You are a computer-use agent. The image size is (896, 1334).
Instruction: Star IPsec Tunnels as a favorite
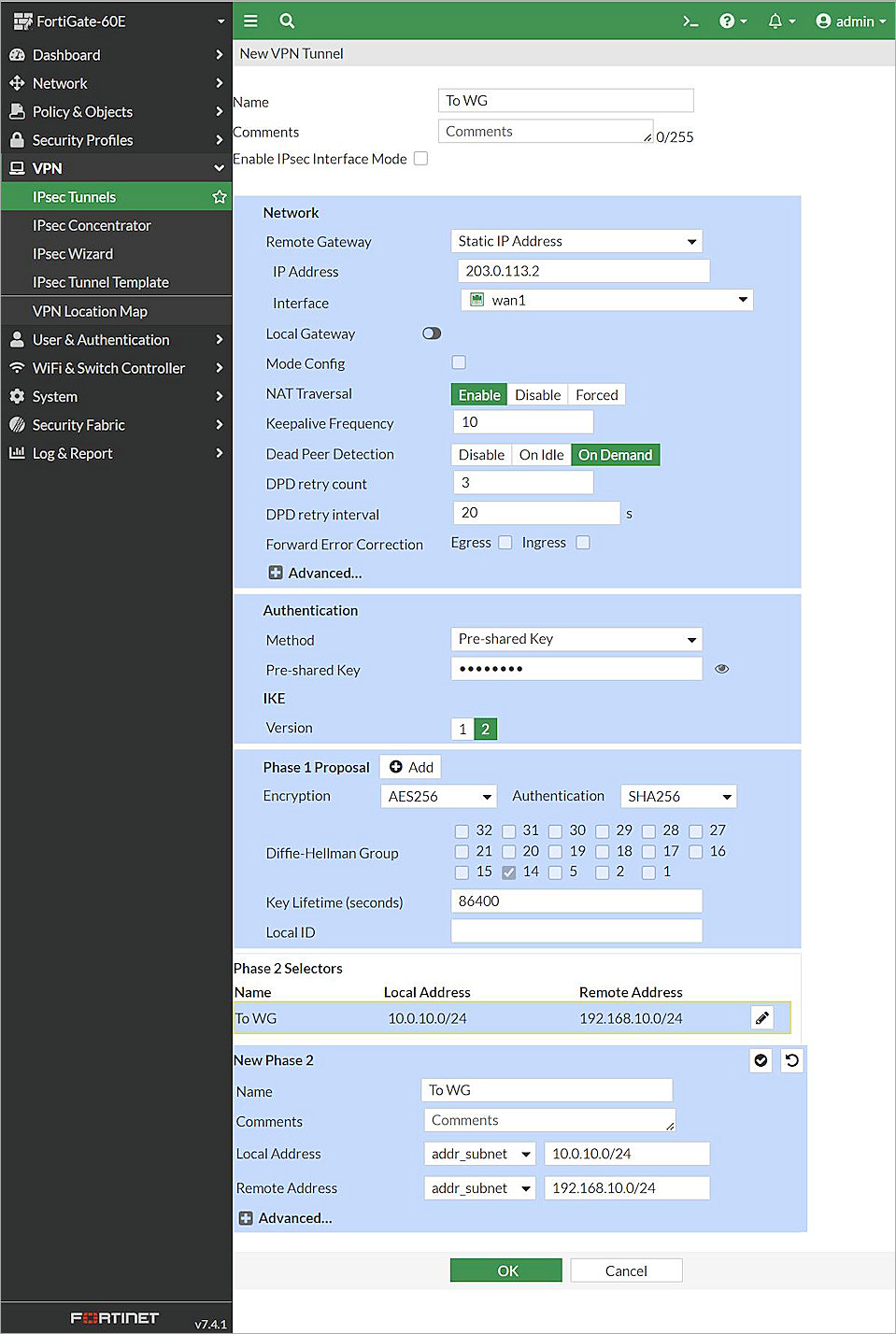pyautogui.click(x=219, y=196)
